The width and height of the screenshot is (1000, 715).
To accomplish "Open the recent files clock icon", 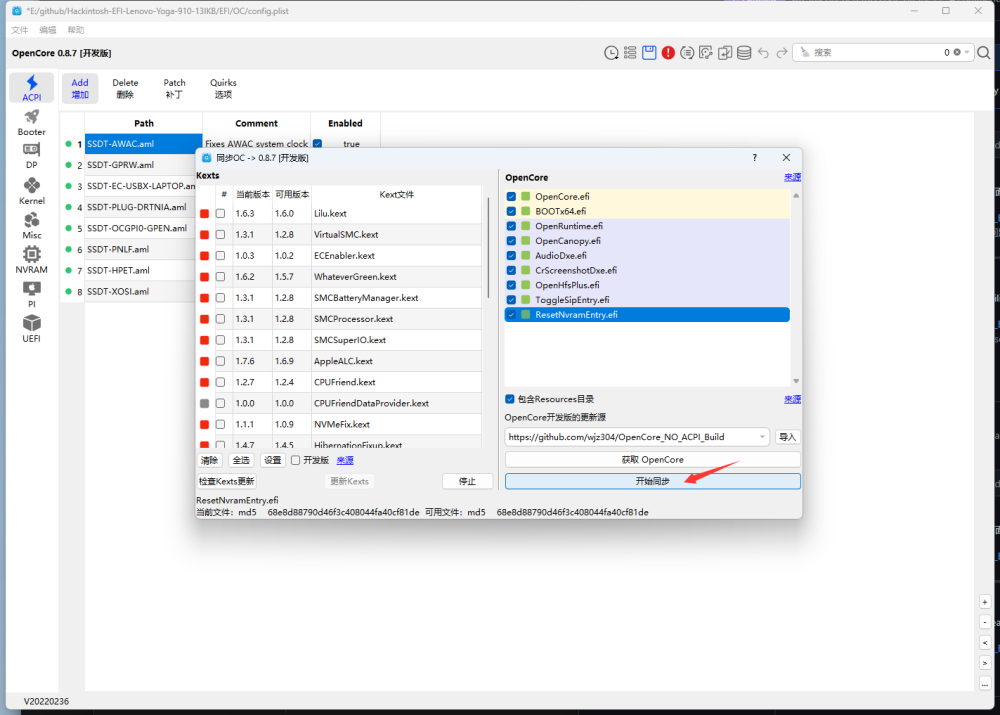I will tap(611, 53).
